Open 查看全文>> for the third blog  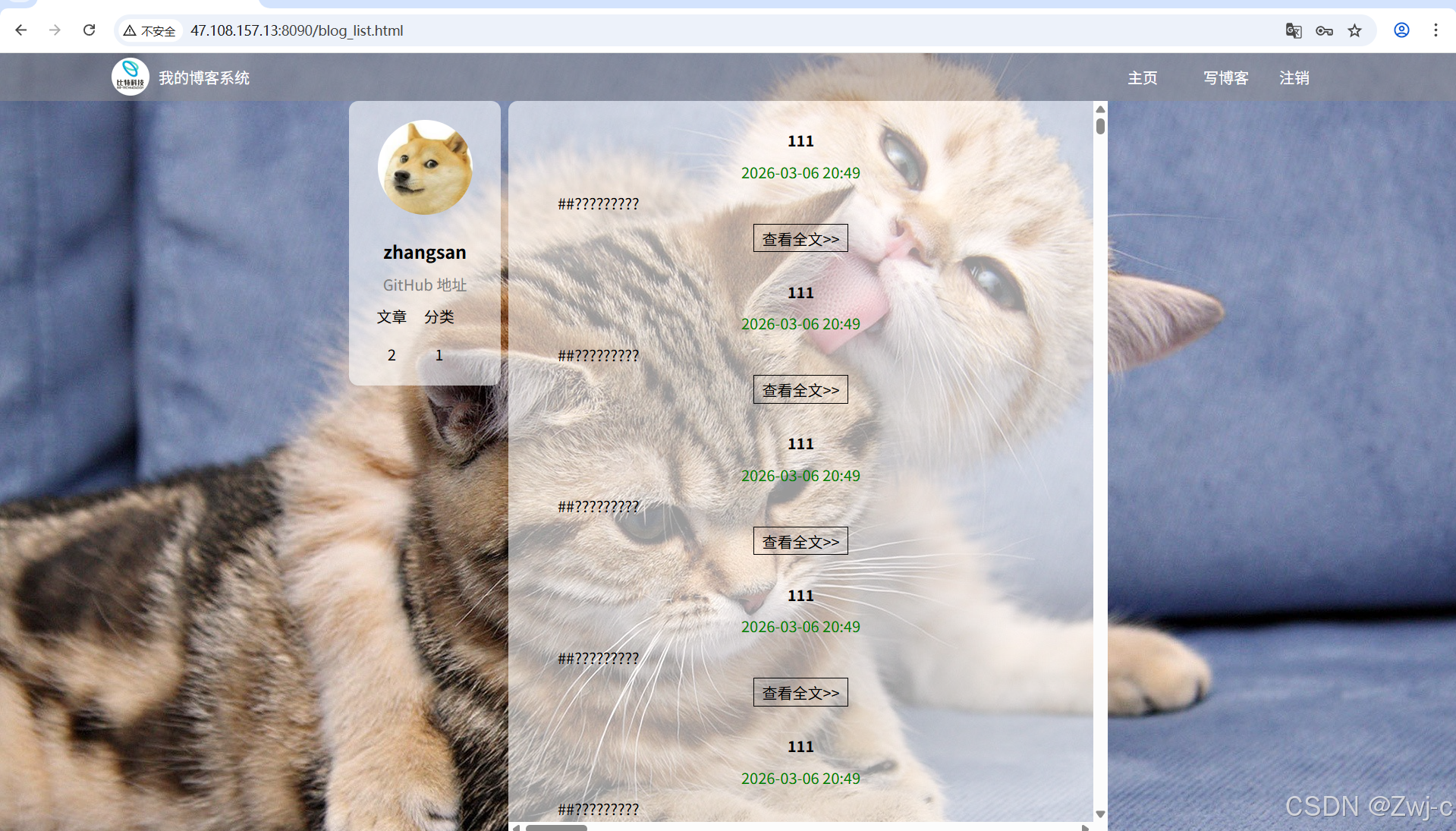click(x=800, y=541)
